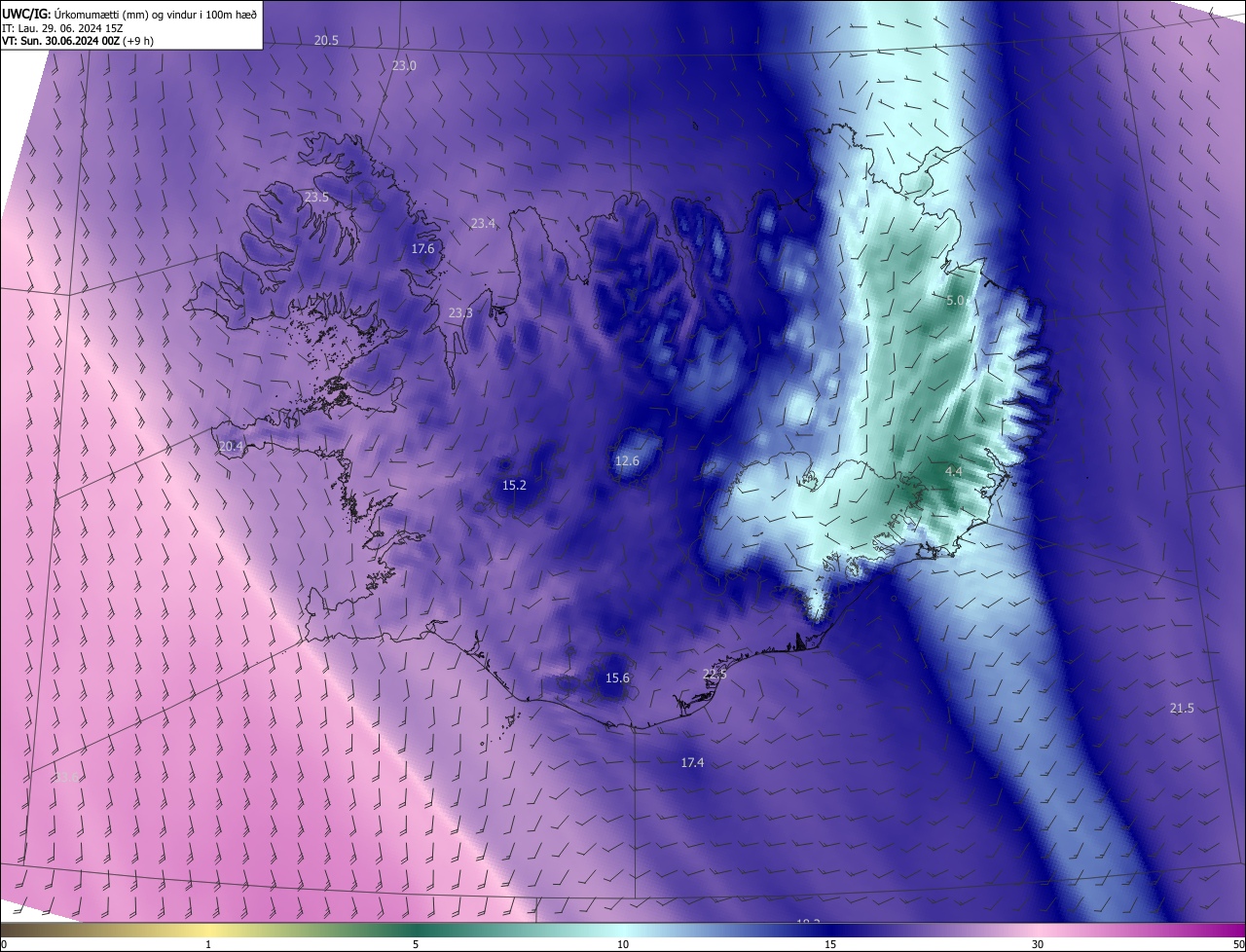Viewport: 1246px width, 952px height.
Task: Click the 15.2 value label
Action: (514, 485)
